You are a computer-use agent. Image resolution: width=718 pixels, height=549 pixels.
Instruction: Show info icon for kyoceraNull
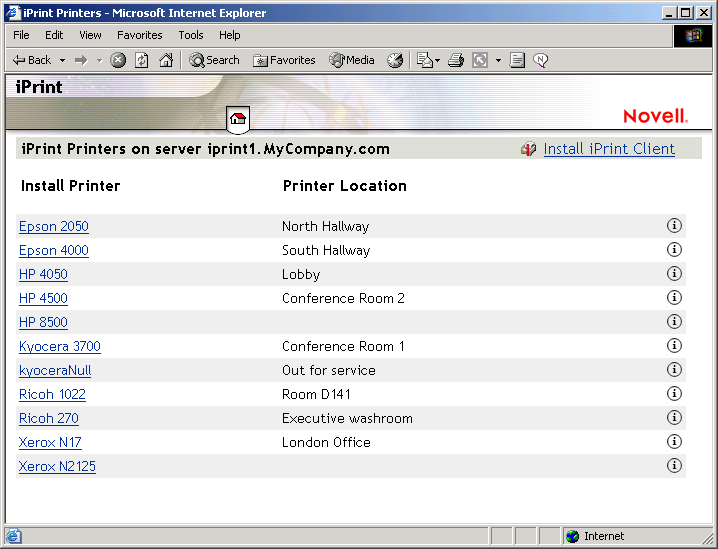coord(674,370)
